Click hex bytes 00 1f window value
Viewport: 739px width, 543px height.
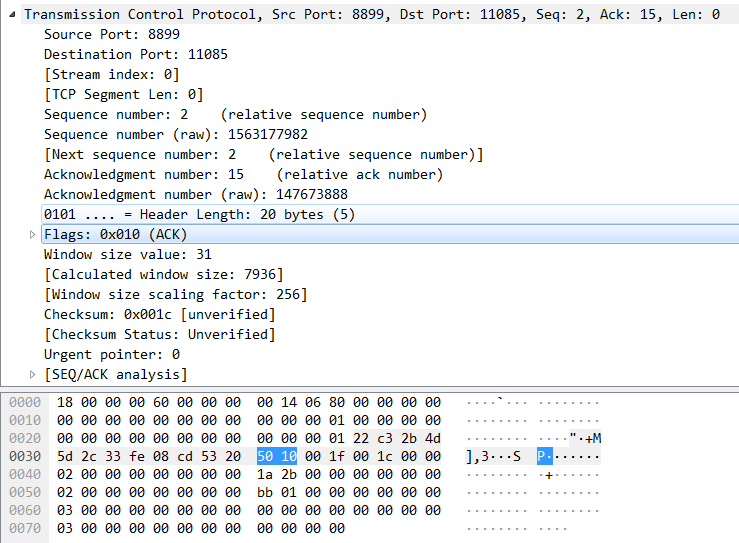point(325,456)
